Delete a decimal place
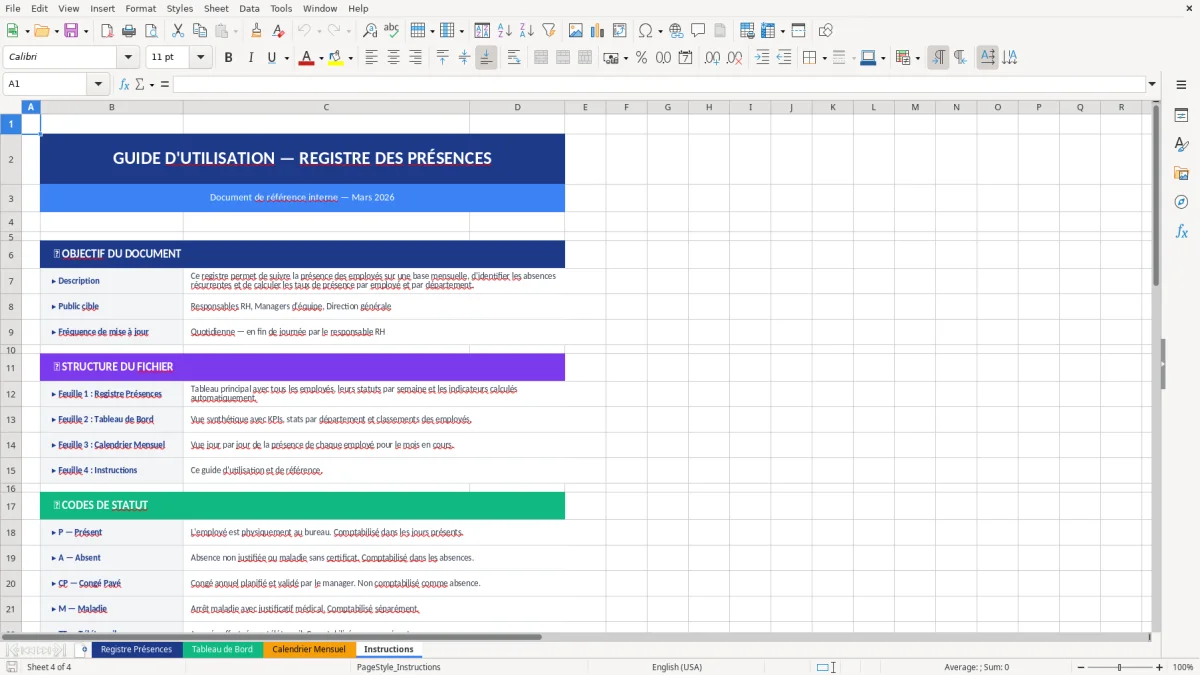This screenshot has height=675, width=1200. coord(734,58)
